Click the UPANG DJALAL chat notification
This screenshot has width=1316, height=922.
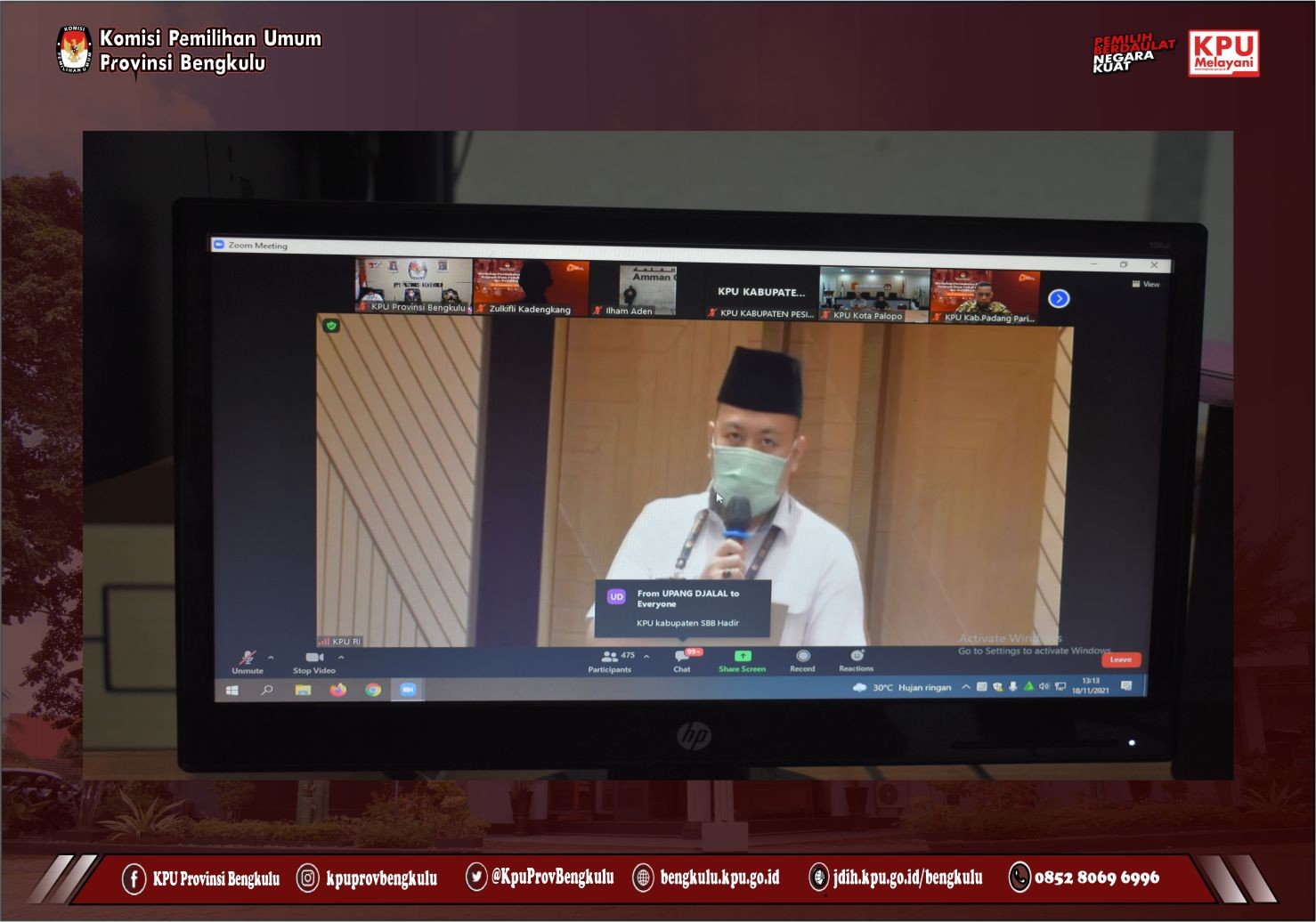click(x=682, y=608)
